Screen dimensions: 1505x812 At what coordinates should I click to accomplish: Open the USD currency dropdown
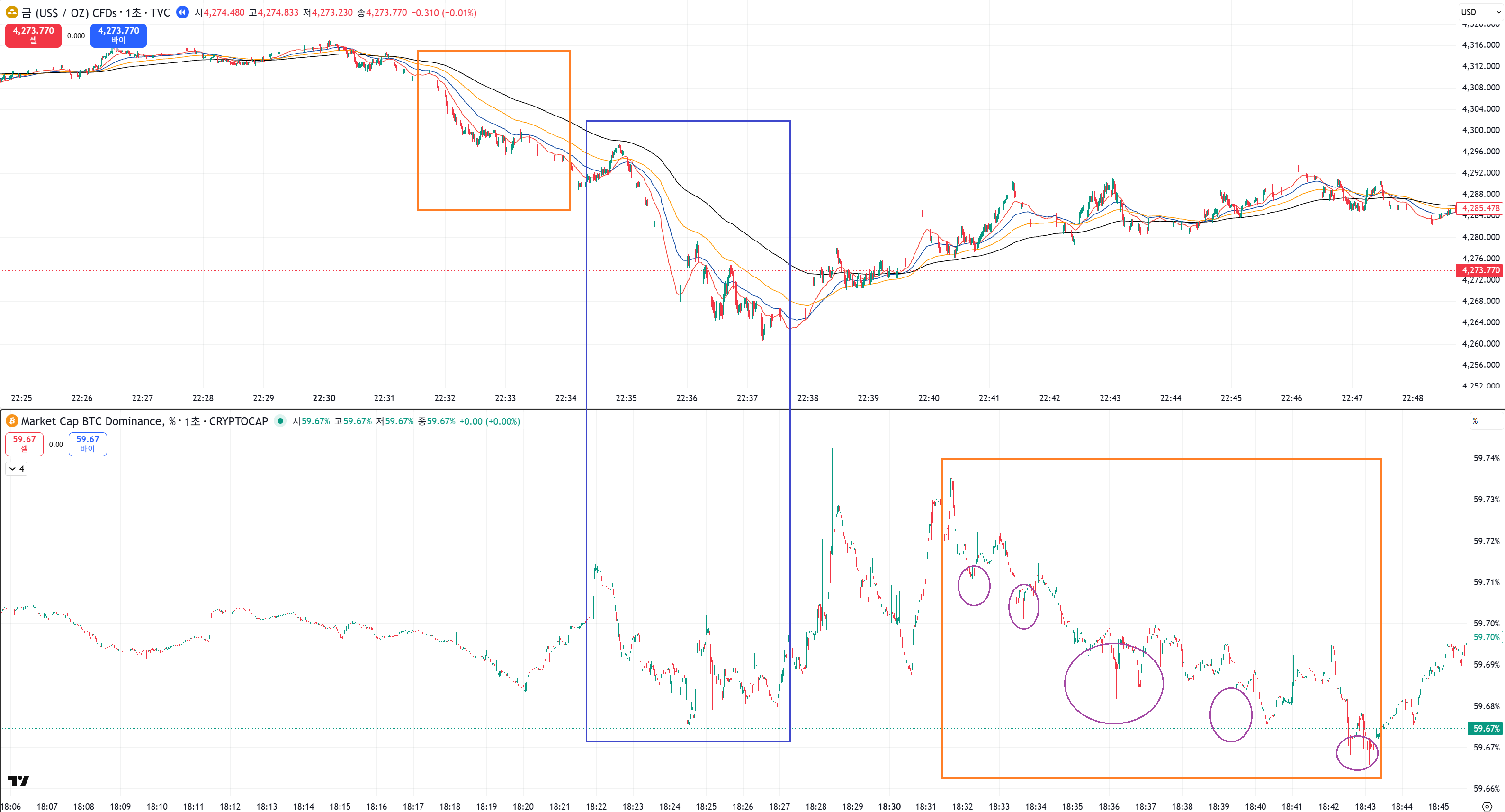1480,12
